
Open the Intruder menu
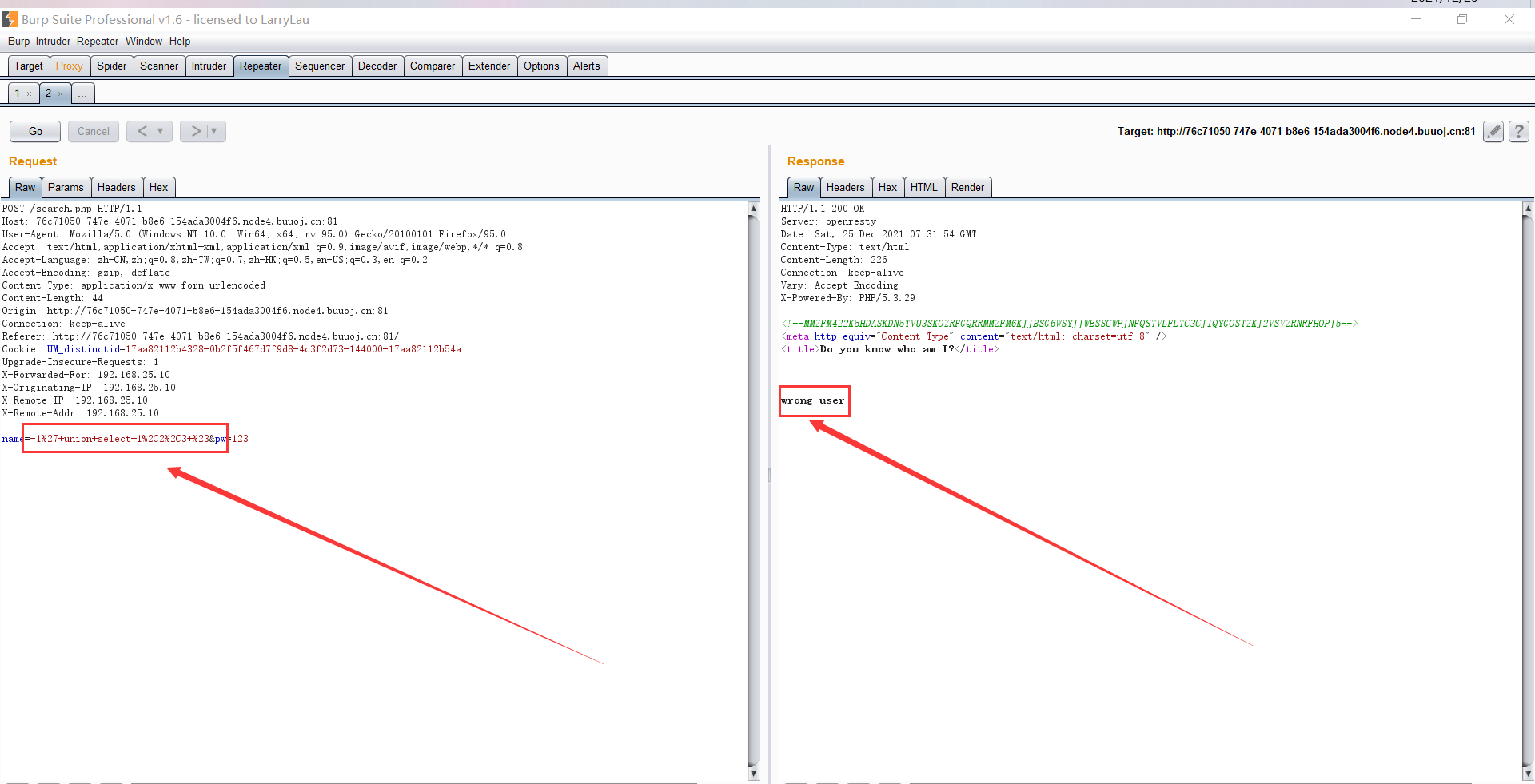tap(53, 41)
